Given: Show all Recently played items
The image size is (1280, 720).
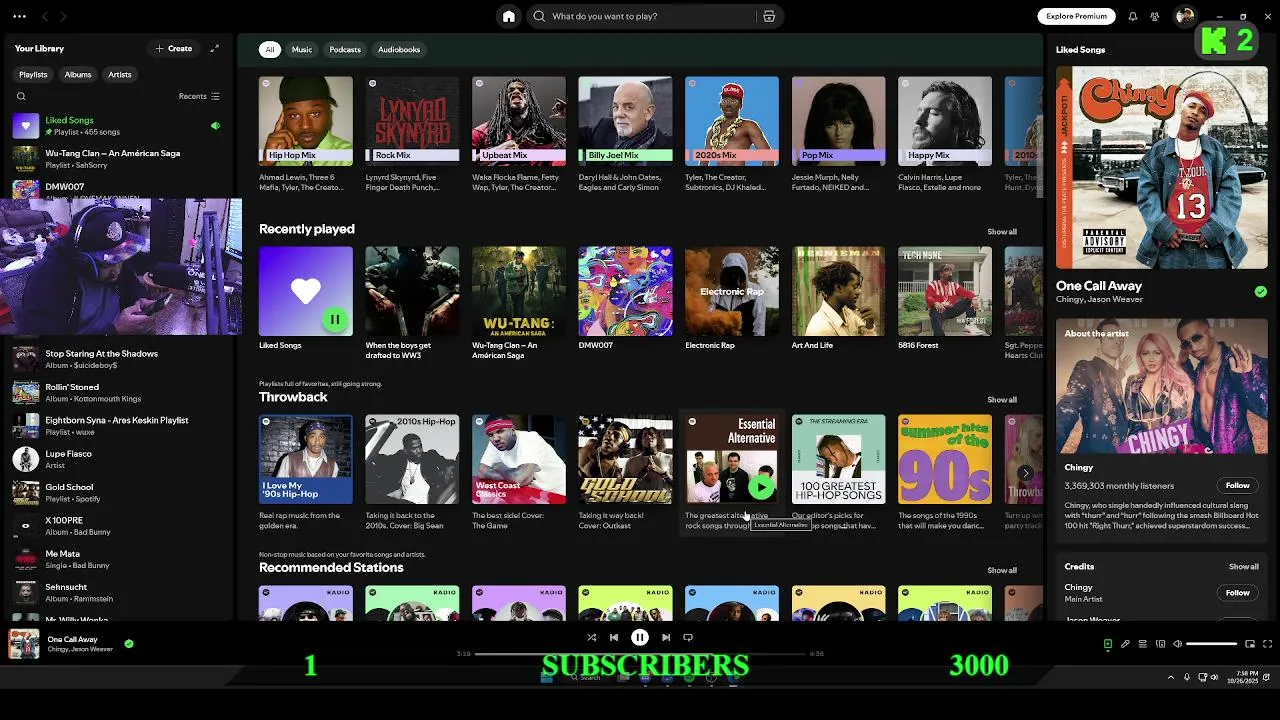Looking at the screenshot, I should point(1002,231).
